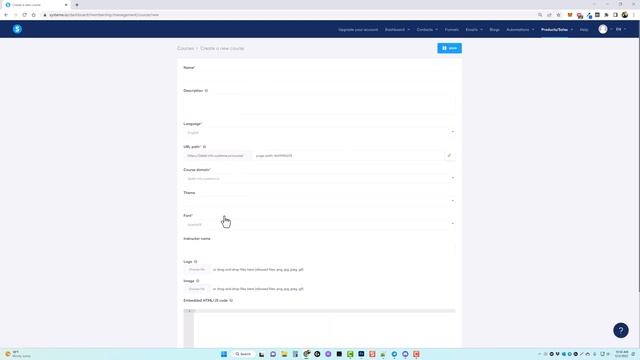Click the info icon beside Logo

pos(196,262)
